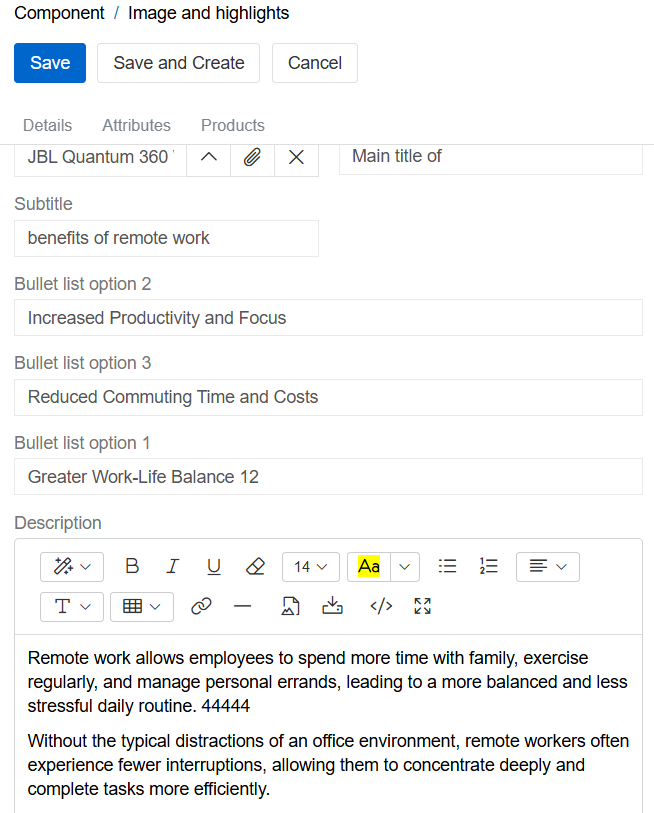Open the table insert dropdown
Viewport: 654px width, 813px height.
[x=141, y=607]
